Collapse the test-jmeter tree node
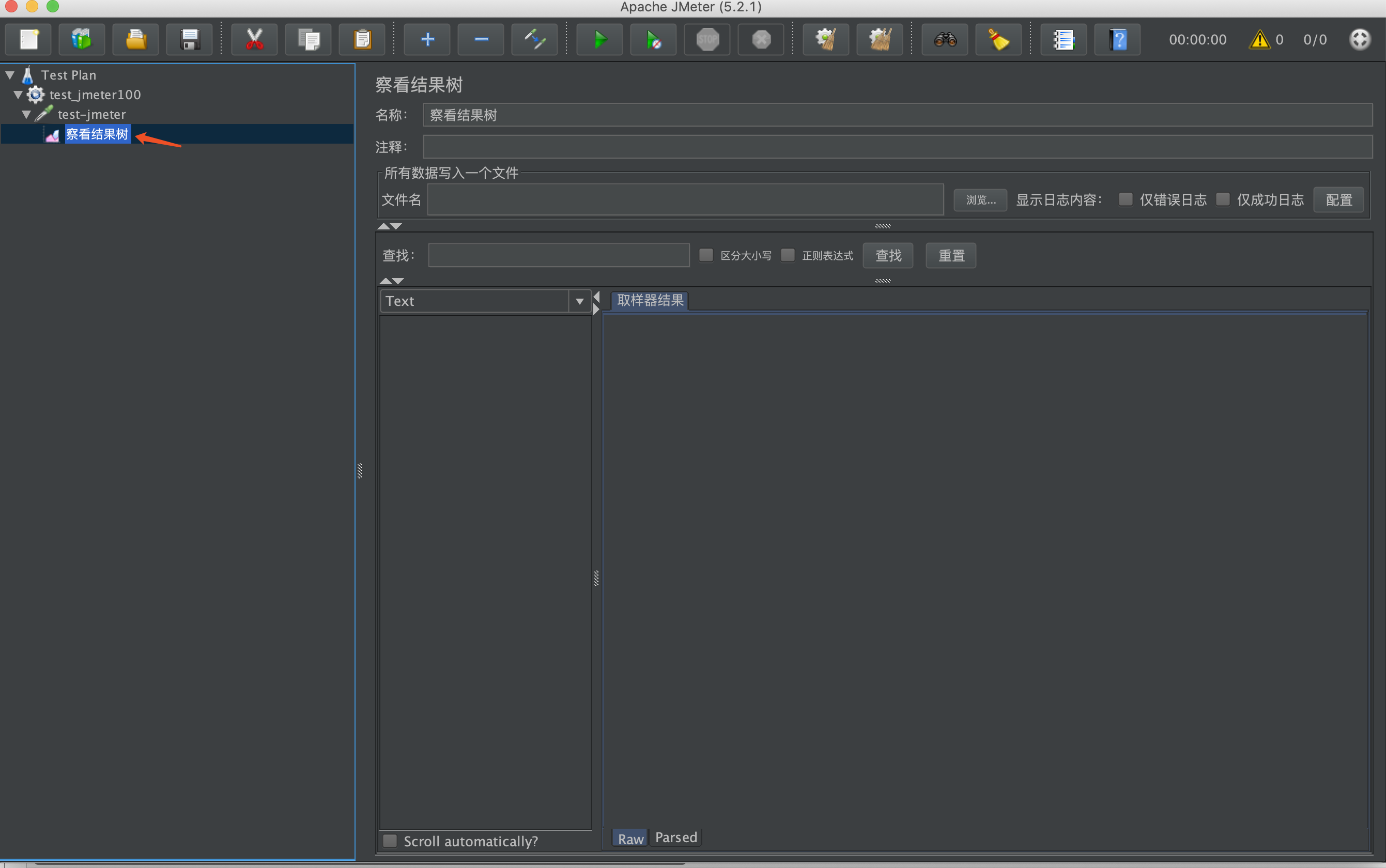 [x=26, y=114]
